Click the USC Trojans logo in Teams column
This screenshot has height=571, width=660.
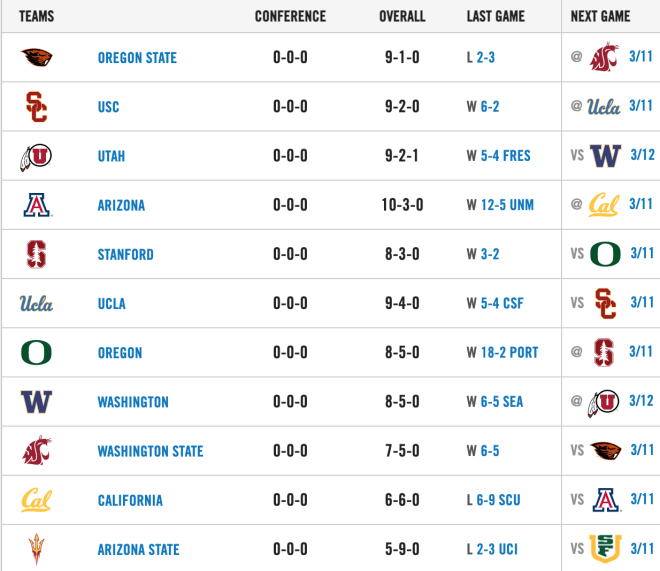tap(36, 106)
